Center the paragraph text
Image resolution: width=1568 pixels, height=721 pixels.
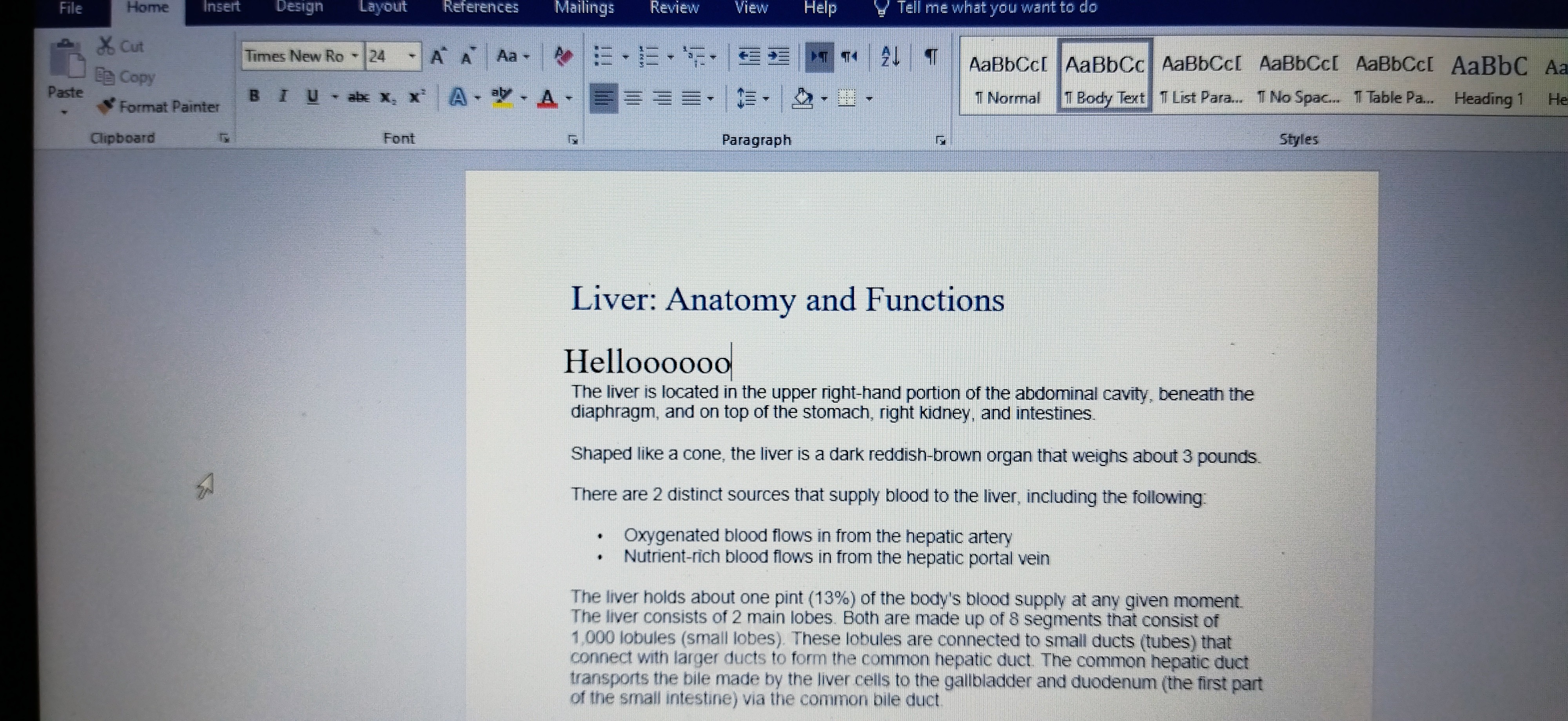point(633,98)
